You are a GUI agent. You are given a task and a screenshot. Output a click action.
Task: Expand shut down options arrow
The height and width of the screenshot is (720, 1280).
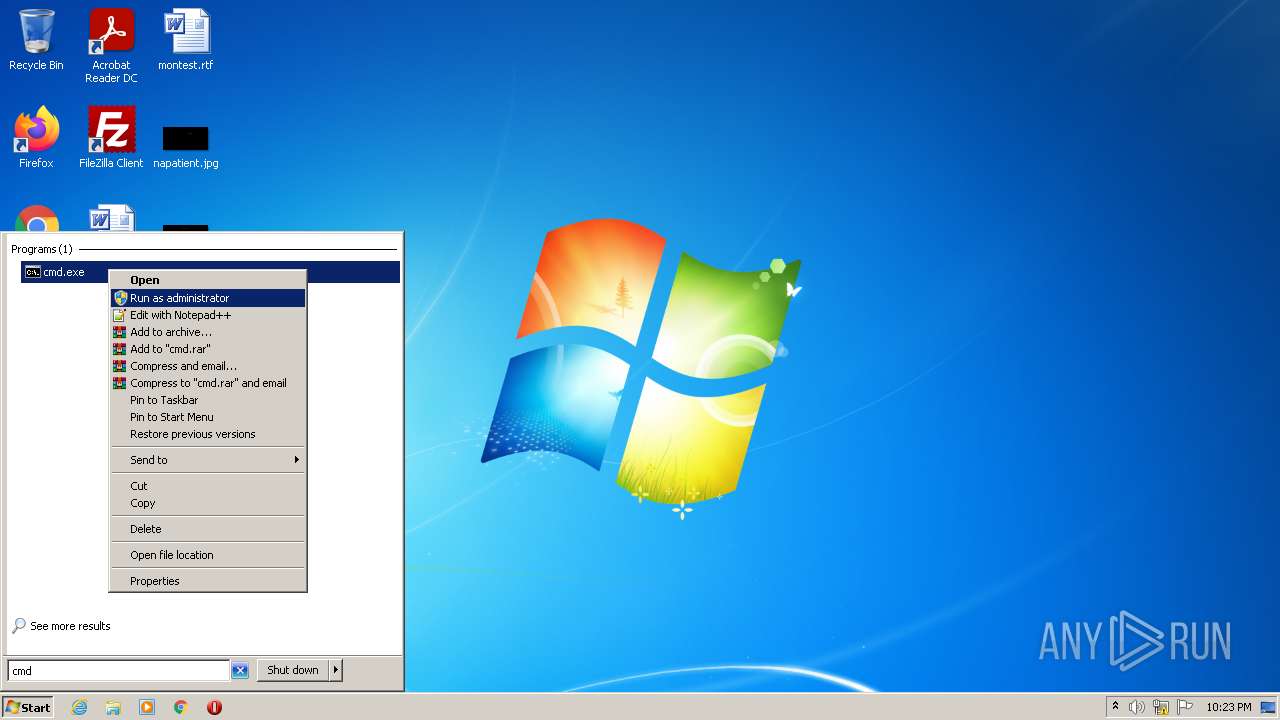pyautogui.click(x=336, y=671)
